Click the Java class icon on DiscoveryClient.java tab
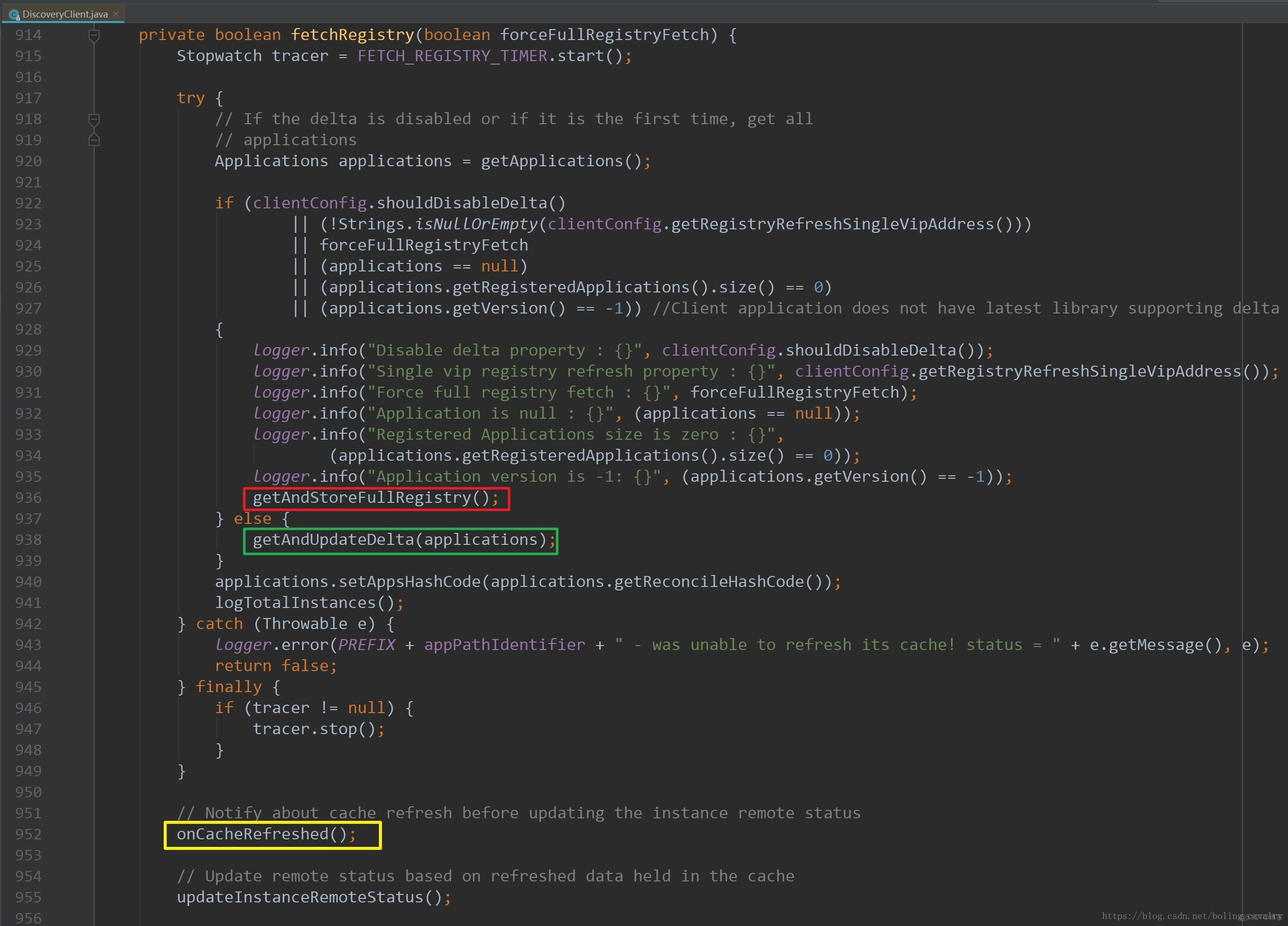The height and width of the screenshot is (926, 1288). click(x=14, y=14)
